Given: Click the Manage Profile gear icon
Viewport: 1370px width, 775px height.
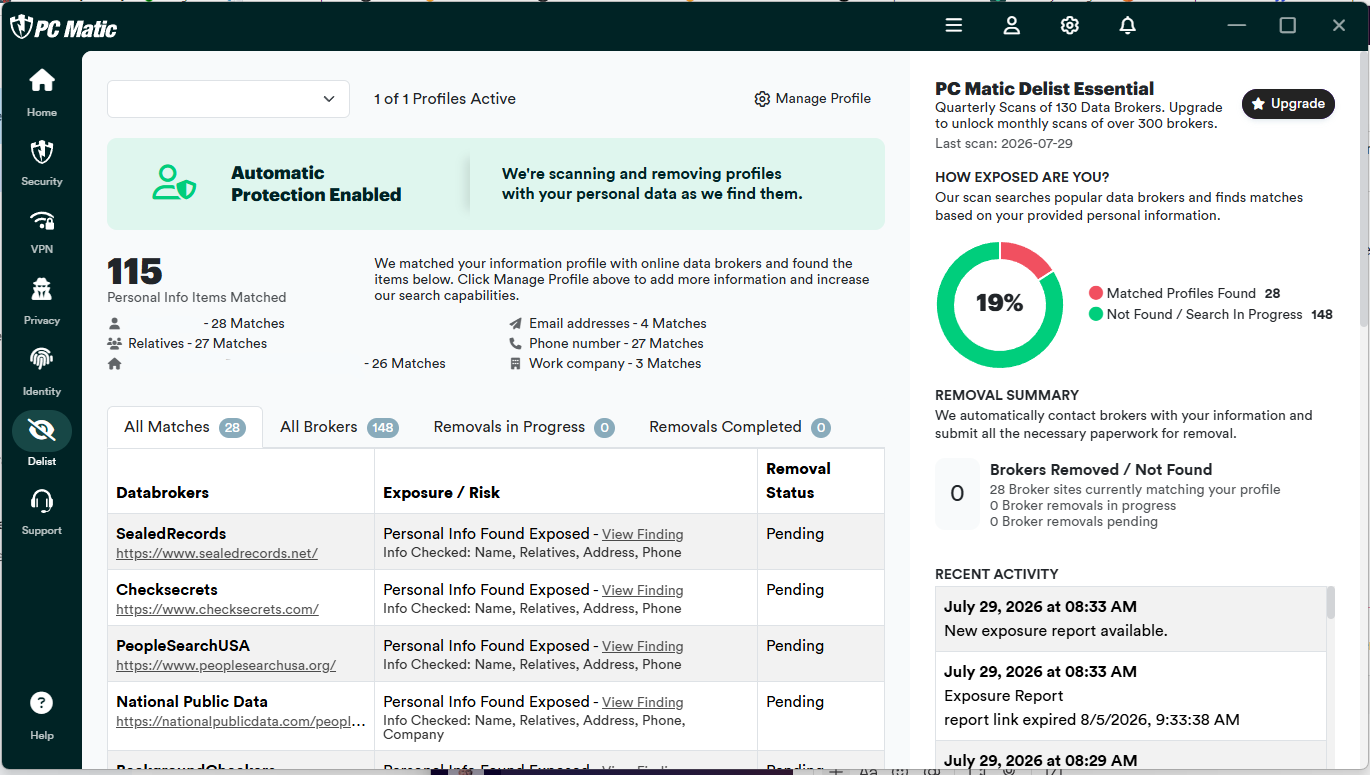Looking at the screenshot, I should [x=762, y=99].
